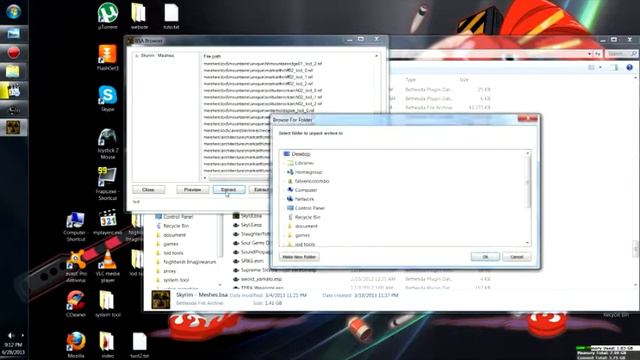Expand Skyrim - Meshes tree node
Image resolution: width=640 pixels, height=360 pixels.
pos(137,56)
